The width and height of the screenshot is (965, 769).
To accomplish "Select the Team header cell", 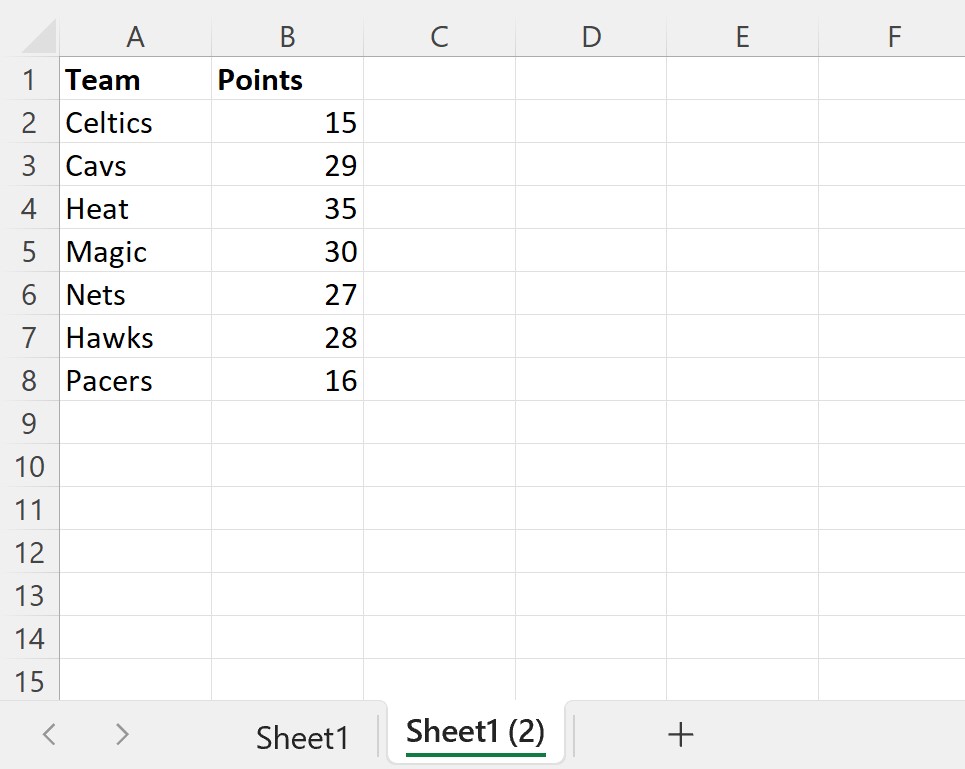I will click(x=135, y=80).
